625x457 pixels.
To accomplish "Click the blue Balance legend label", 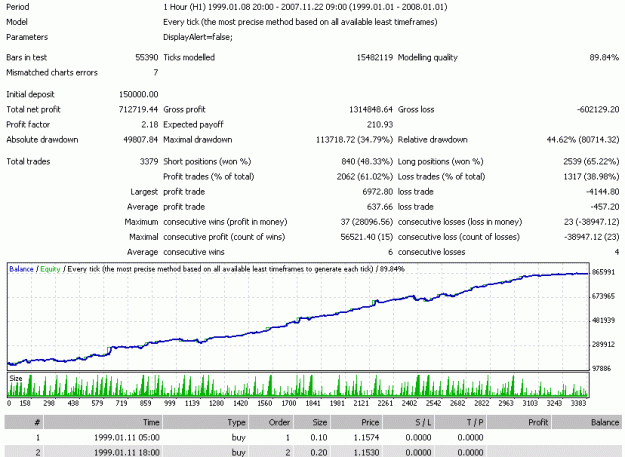I will tap(21, 269).
